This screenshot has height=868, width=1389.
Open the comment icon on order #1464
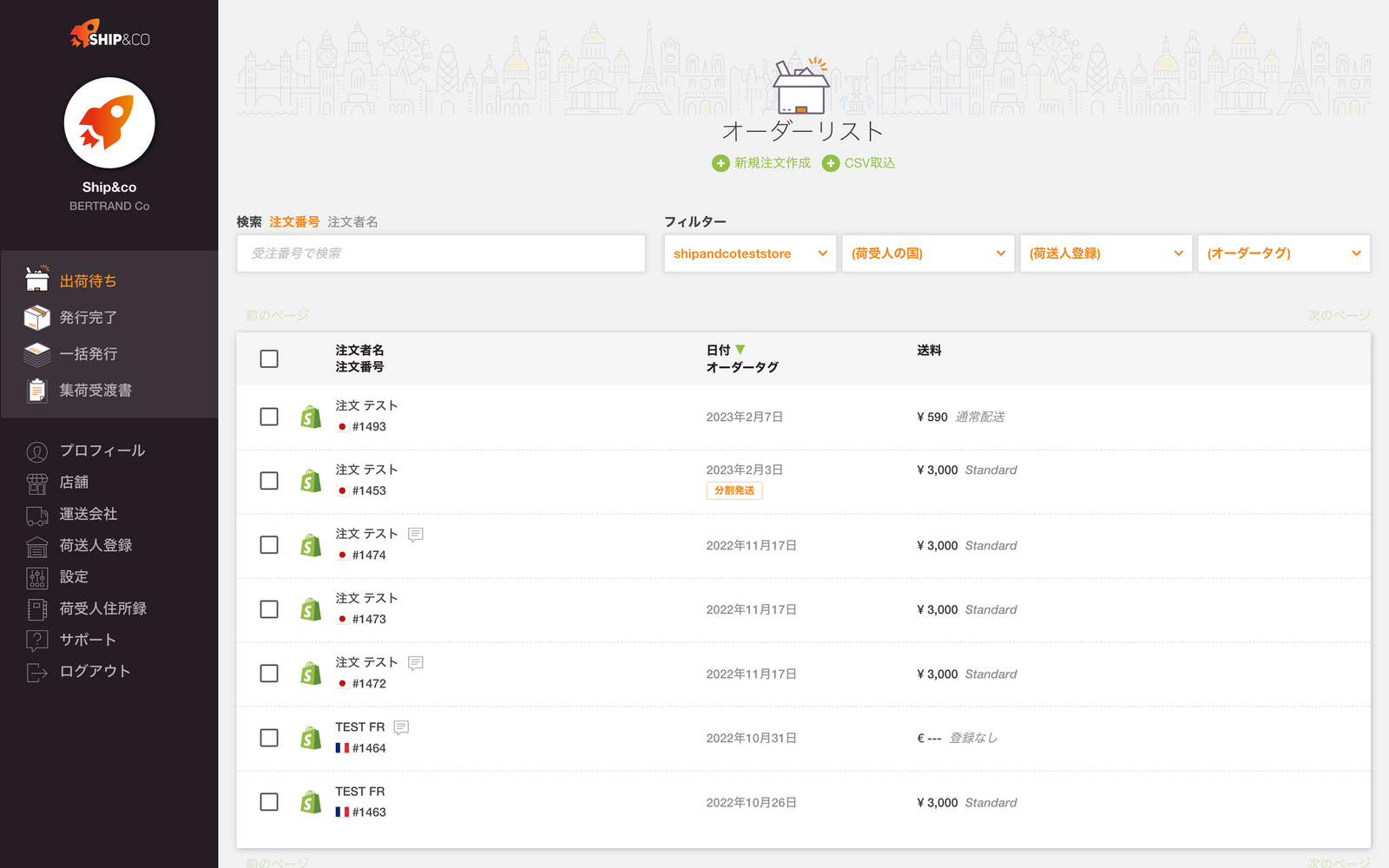[x=401, y=727]
